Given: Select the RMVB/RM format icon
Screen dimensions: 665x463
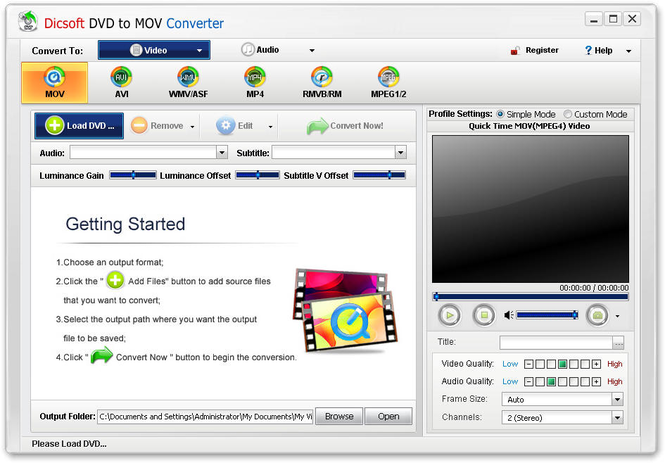Looking at the screenshot, I should point(322,83).
